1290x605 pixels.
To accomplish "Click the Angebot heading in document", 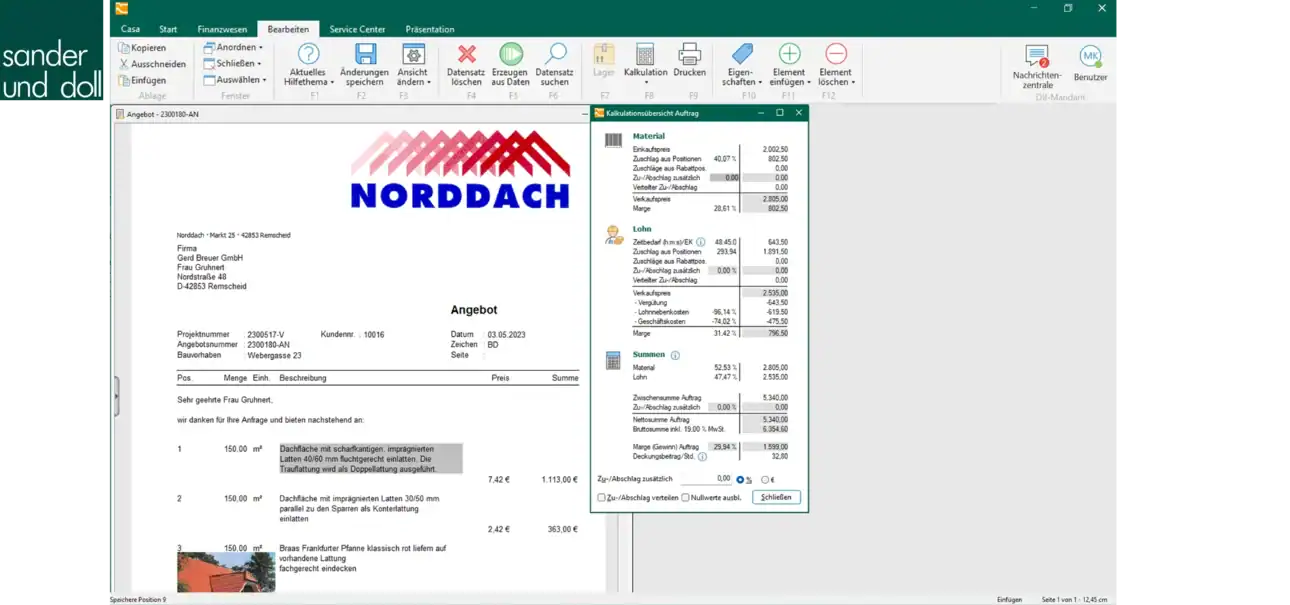I will [x=474, y=310].
